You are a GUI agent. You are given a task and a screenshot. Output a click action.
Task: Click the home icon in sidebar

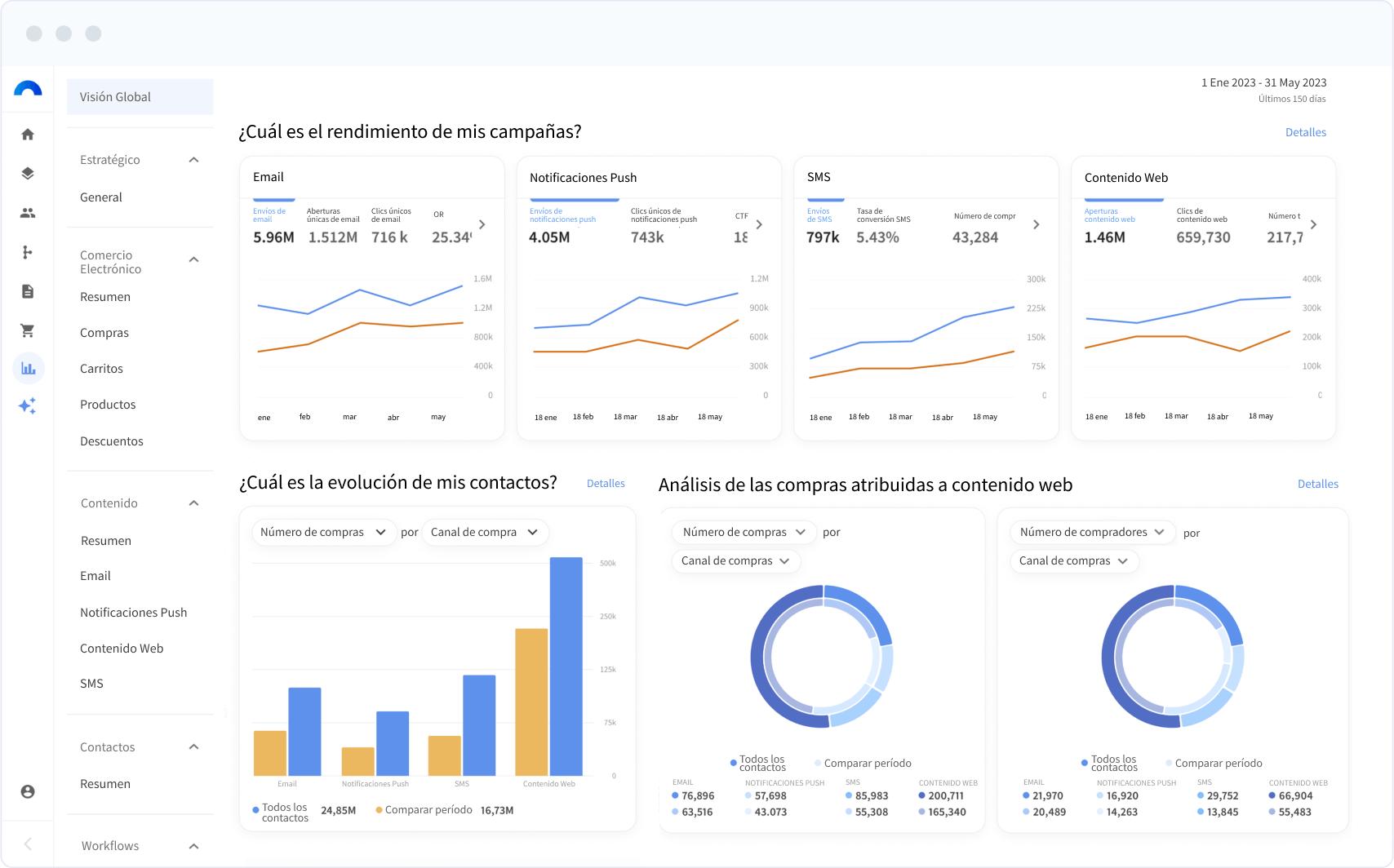point(28,135)
